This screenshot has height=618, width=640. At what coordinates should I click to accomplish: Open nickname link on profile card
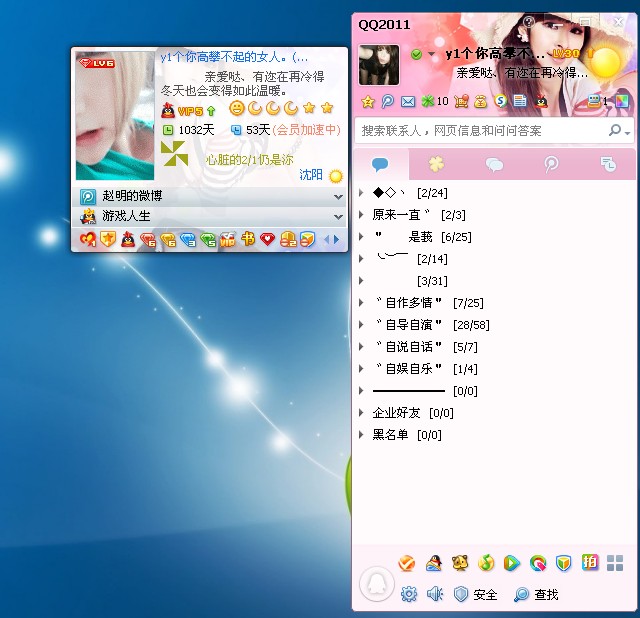click(x=234, y=57)
